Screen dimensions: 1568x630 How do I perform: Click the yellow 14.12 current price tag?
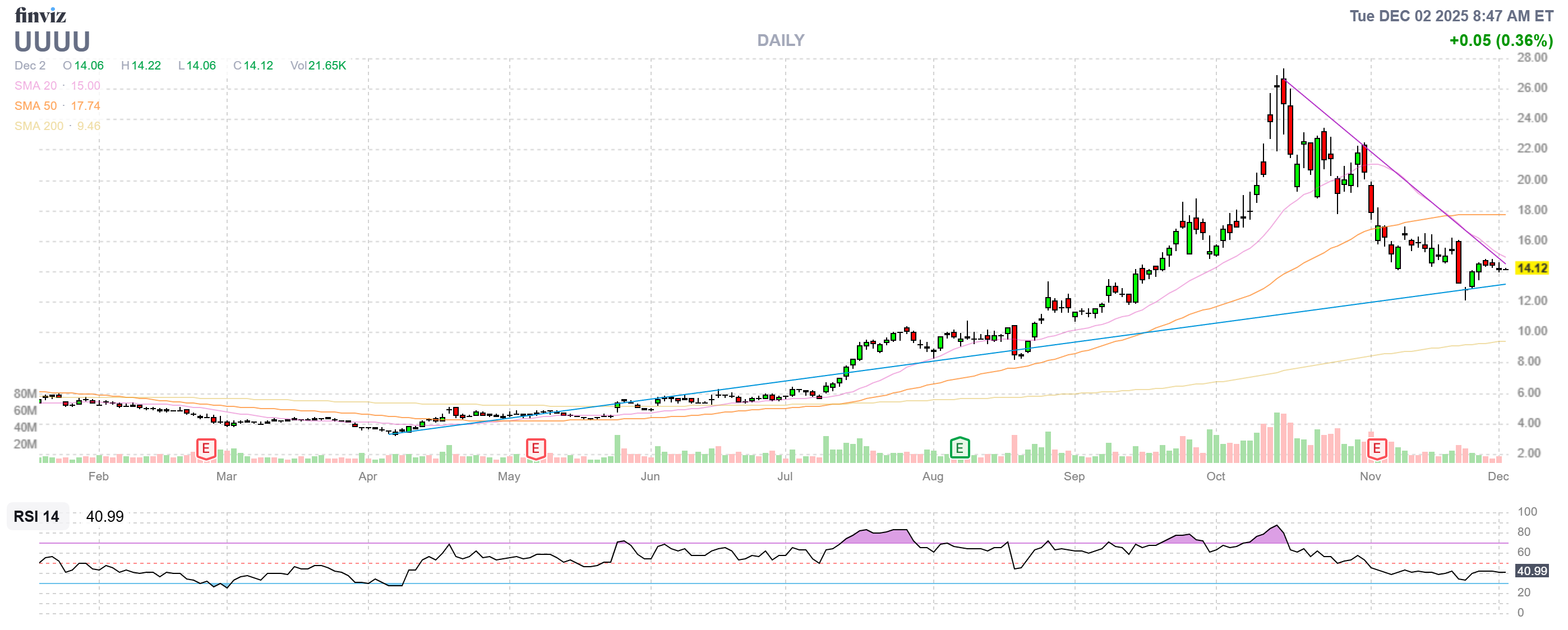click(1532, 268)
